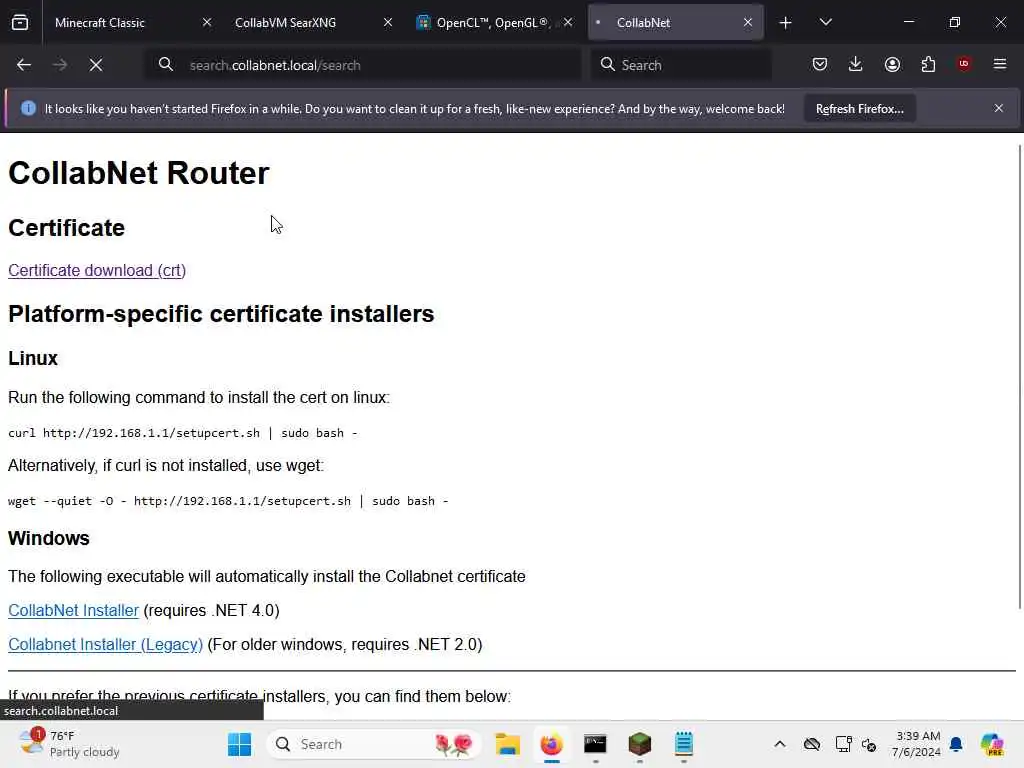
Task: Click the taskbar Search box
Action: click(x=374, y=744)
